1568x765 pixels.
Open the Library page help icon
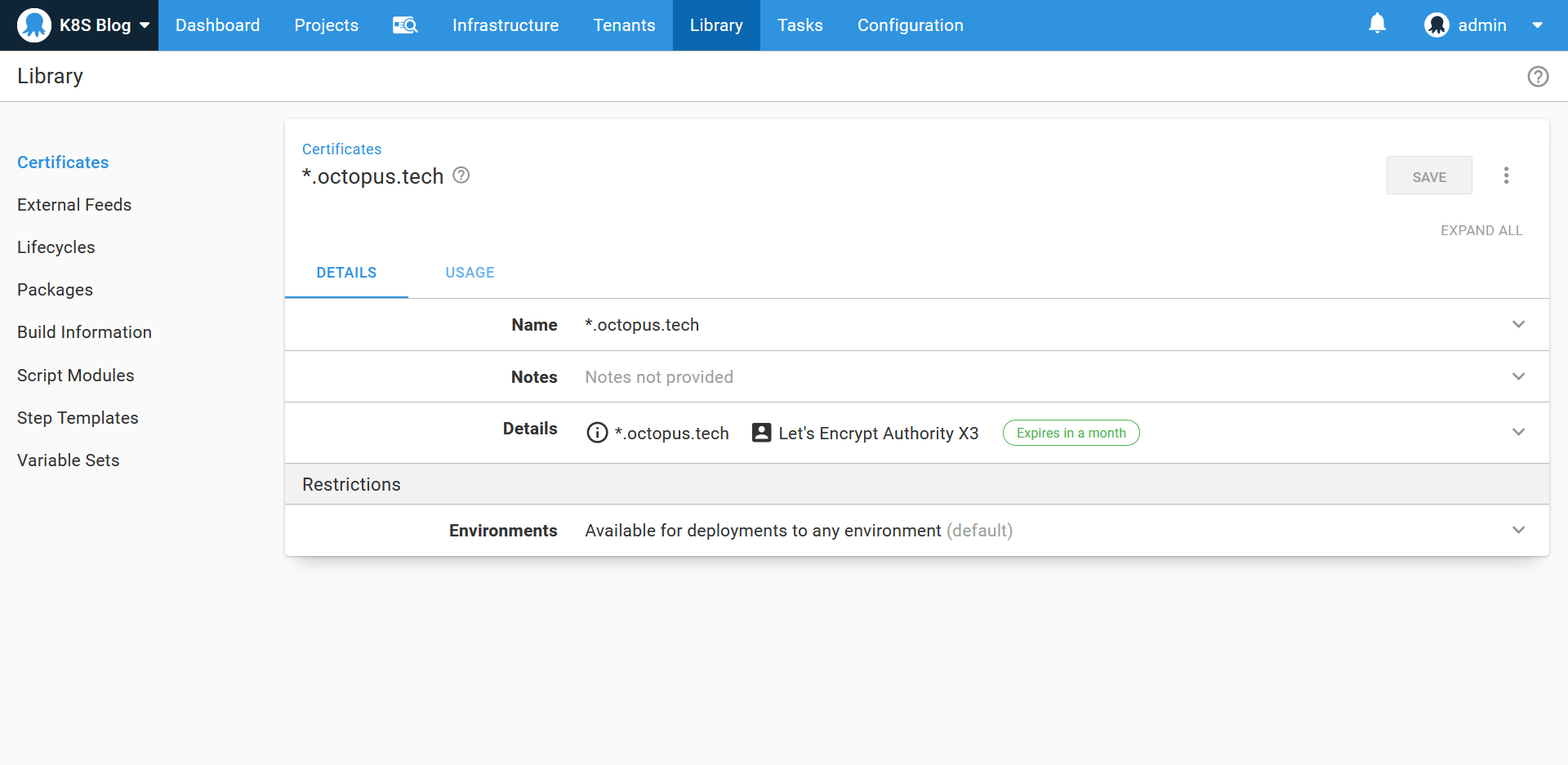tap(1538, 77)
